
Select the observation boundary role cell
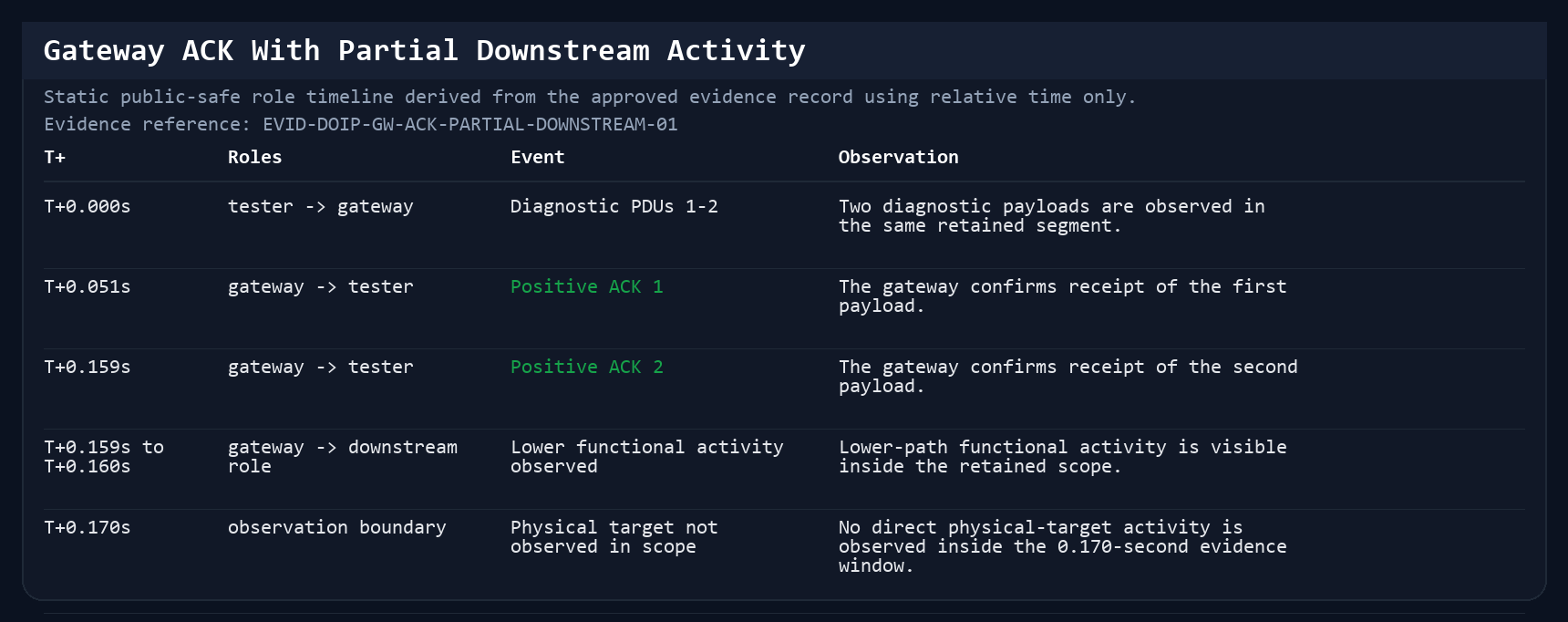337,527
